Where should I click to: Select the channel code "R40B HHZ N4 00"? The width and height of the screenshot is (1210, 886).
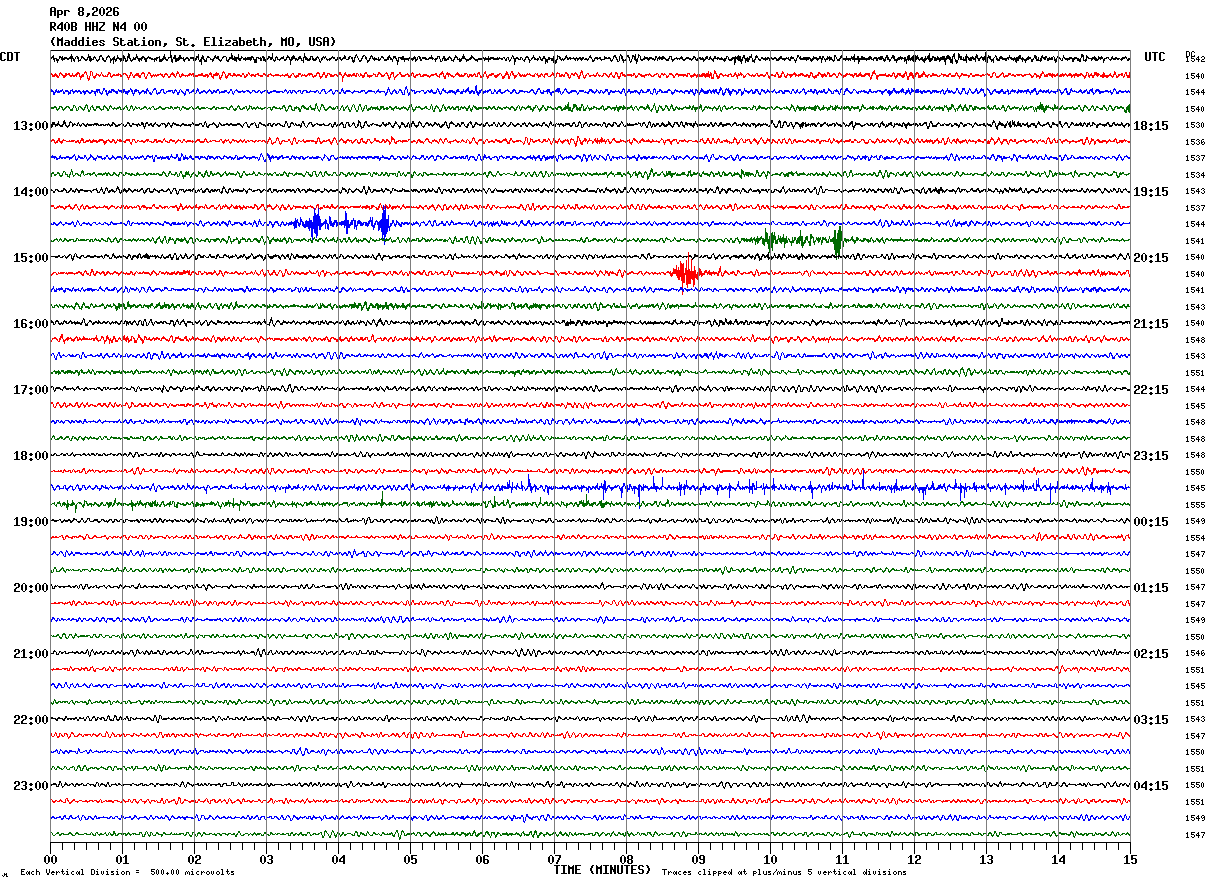click(98, 27)
